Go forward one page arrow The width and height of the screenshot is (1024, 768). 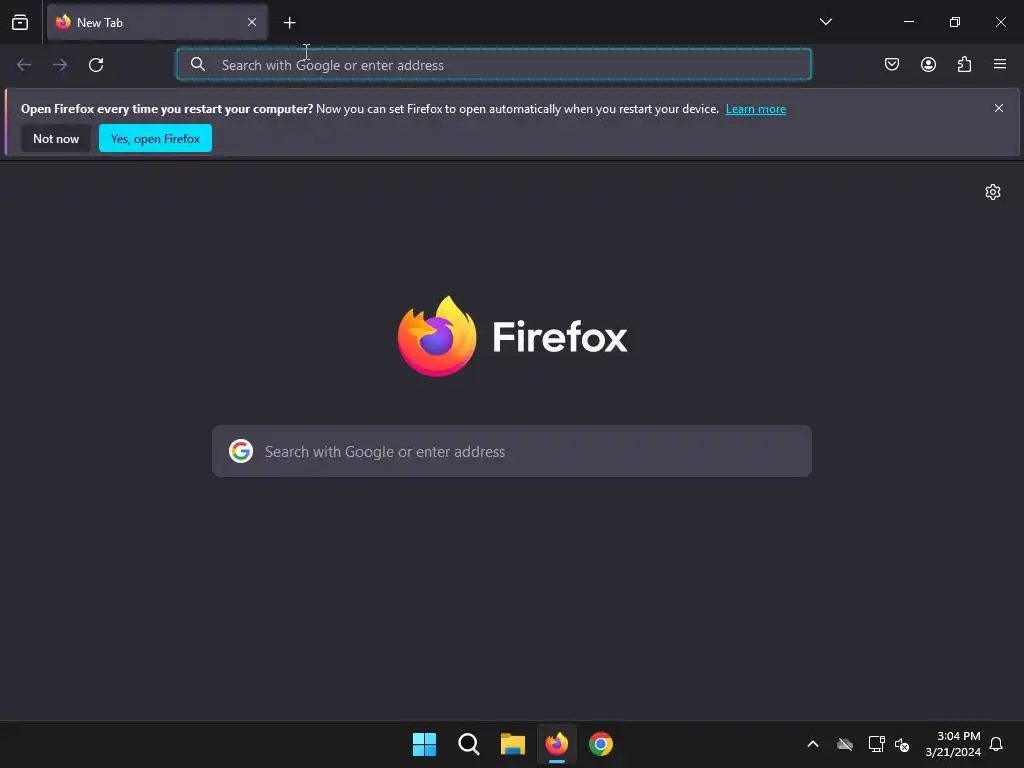click(60, 65)
